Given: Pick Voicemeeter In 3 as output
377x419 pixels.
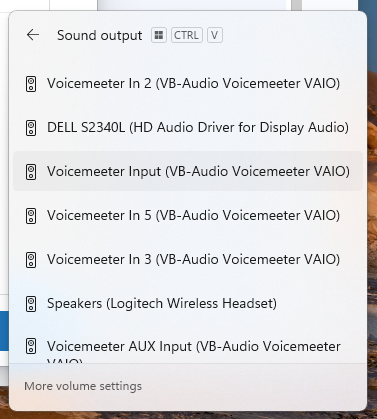Looking at the screenshot, I should pyautogui.click(x=188, y=259).
